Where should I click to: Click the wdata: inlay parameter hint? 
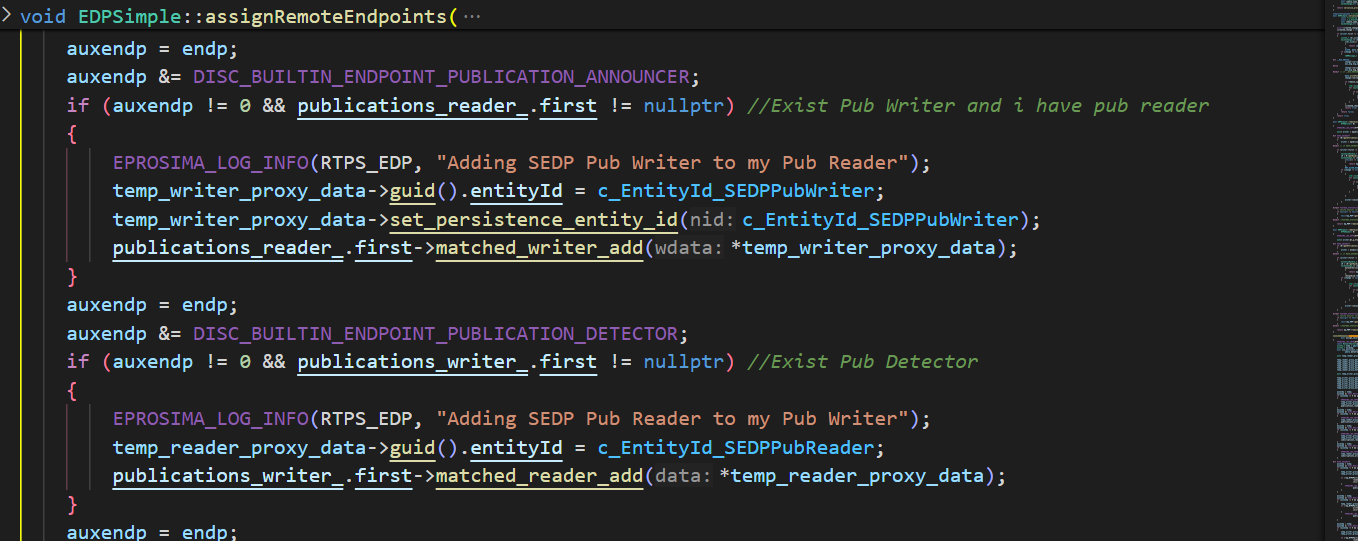[689, 249]
